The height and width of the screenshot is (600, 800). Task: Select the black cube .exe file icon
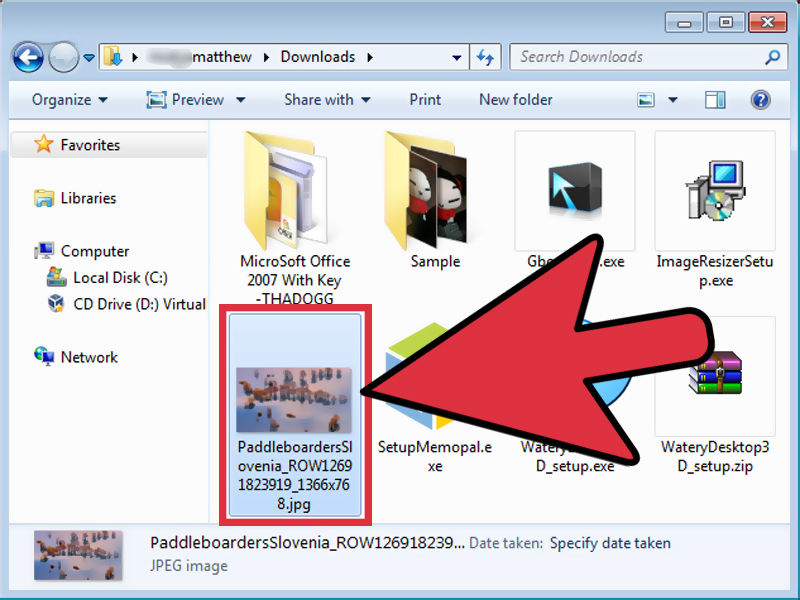pyautogui.click(x=576, y=187)
